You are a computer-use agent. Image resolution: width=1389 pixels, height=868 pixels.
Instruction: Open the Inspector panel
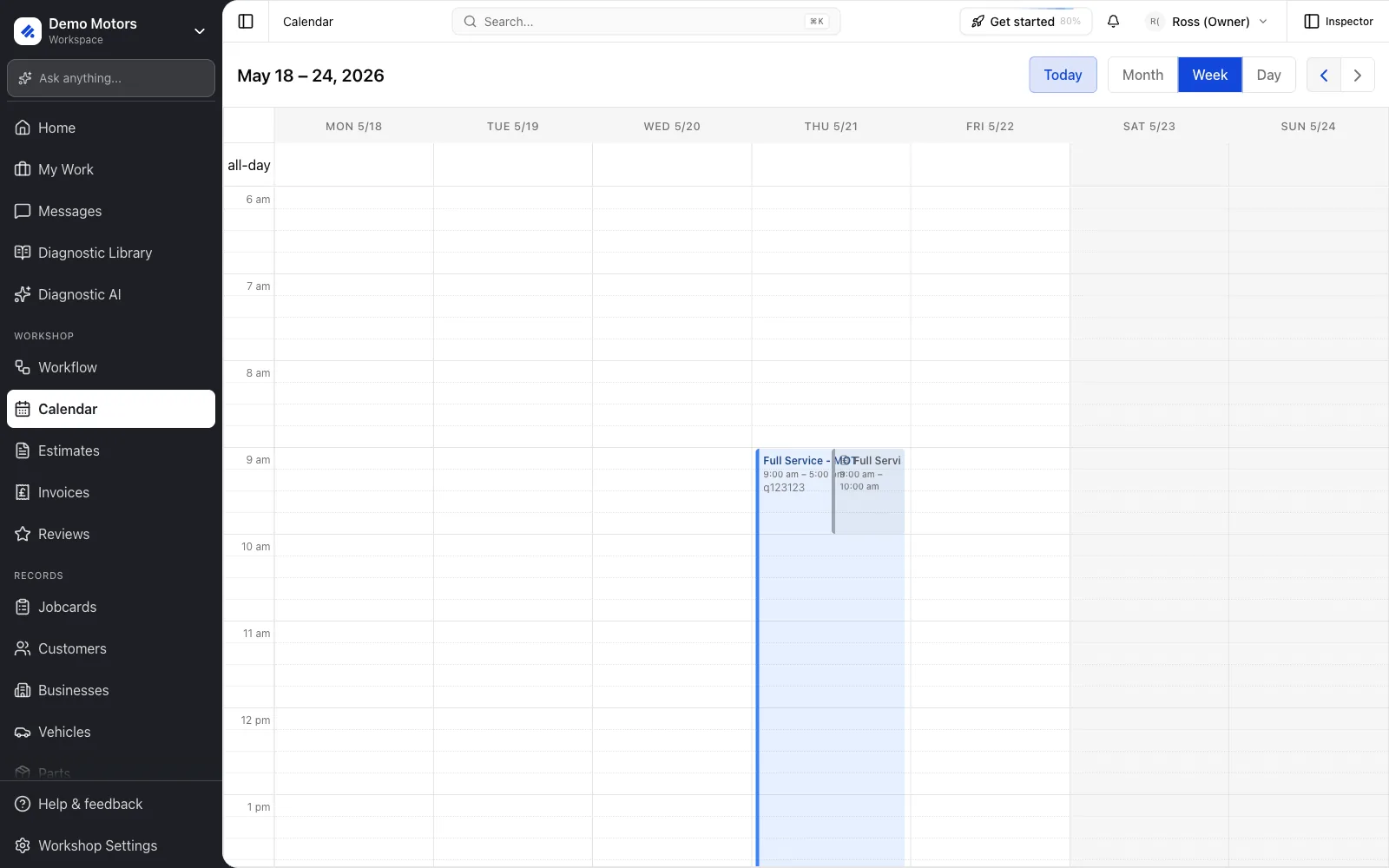pyautogui.click(x=1339, y=22)
